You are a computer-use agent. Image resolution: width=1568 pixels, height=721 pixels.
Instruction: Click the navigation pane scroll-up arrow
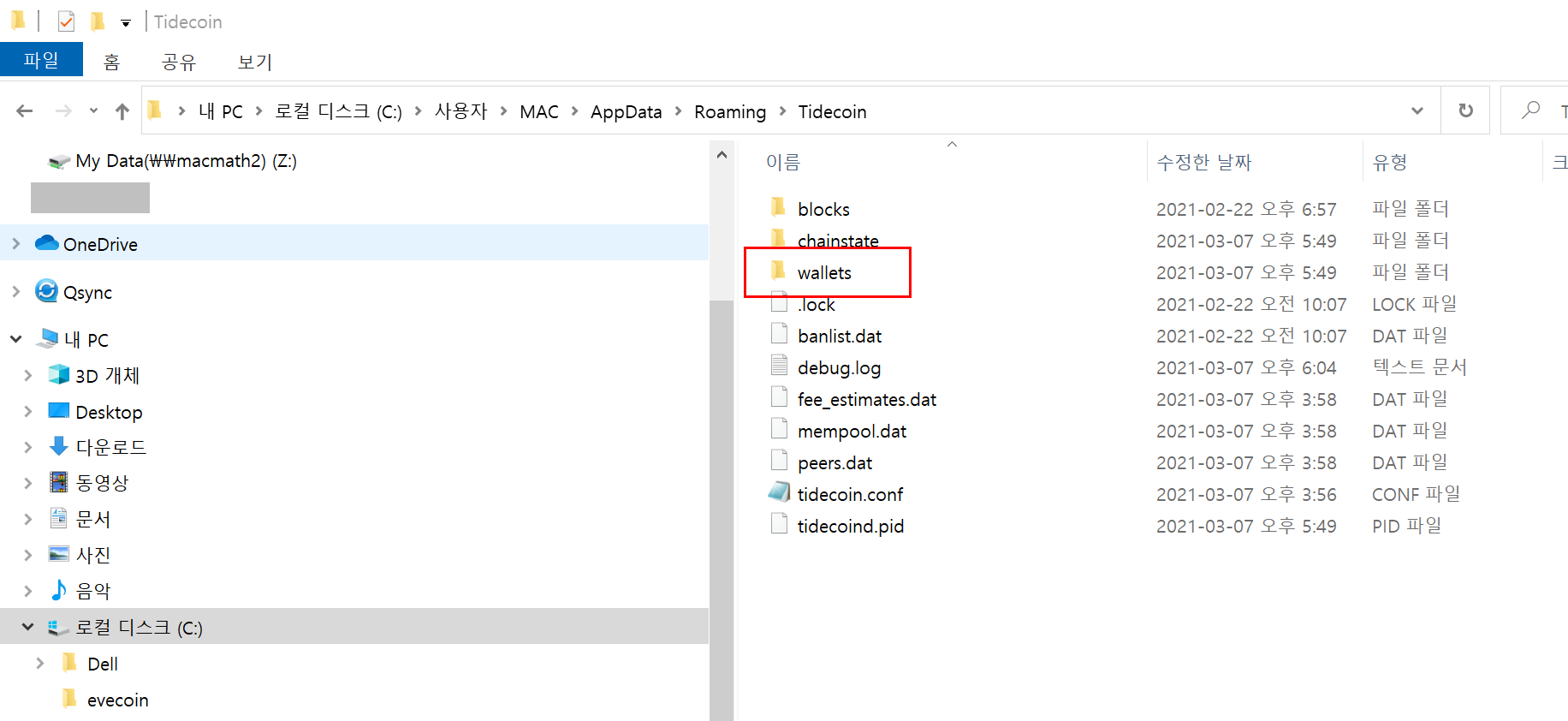(x=722, y=155)
